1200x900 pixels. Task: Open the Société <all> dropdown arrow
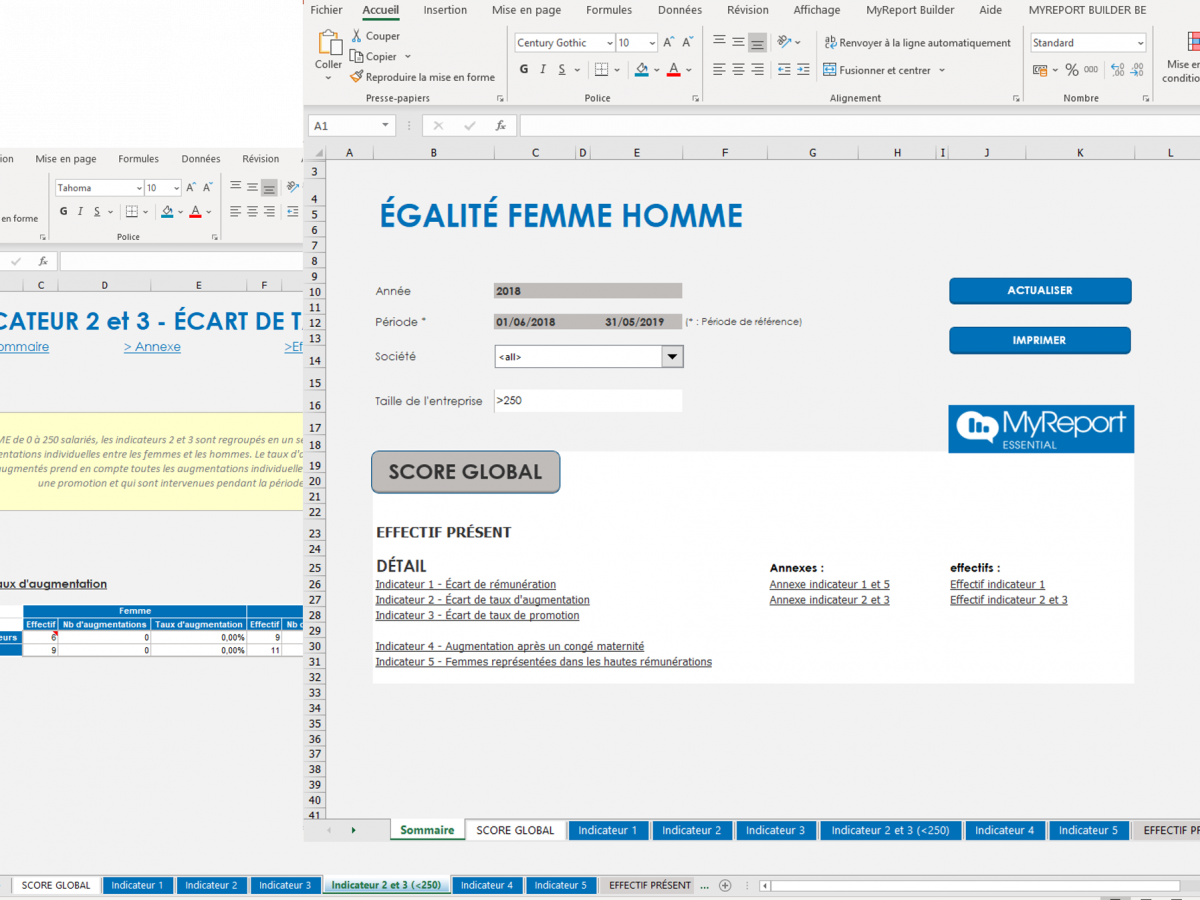(x=672, y=357)
